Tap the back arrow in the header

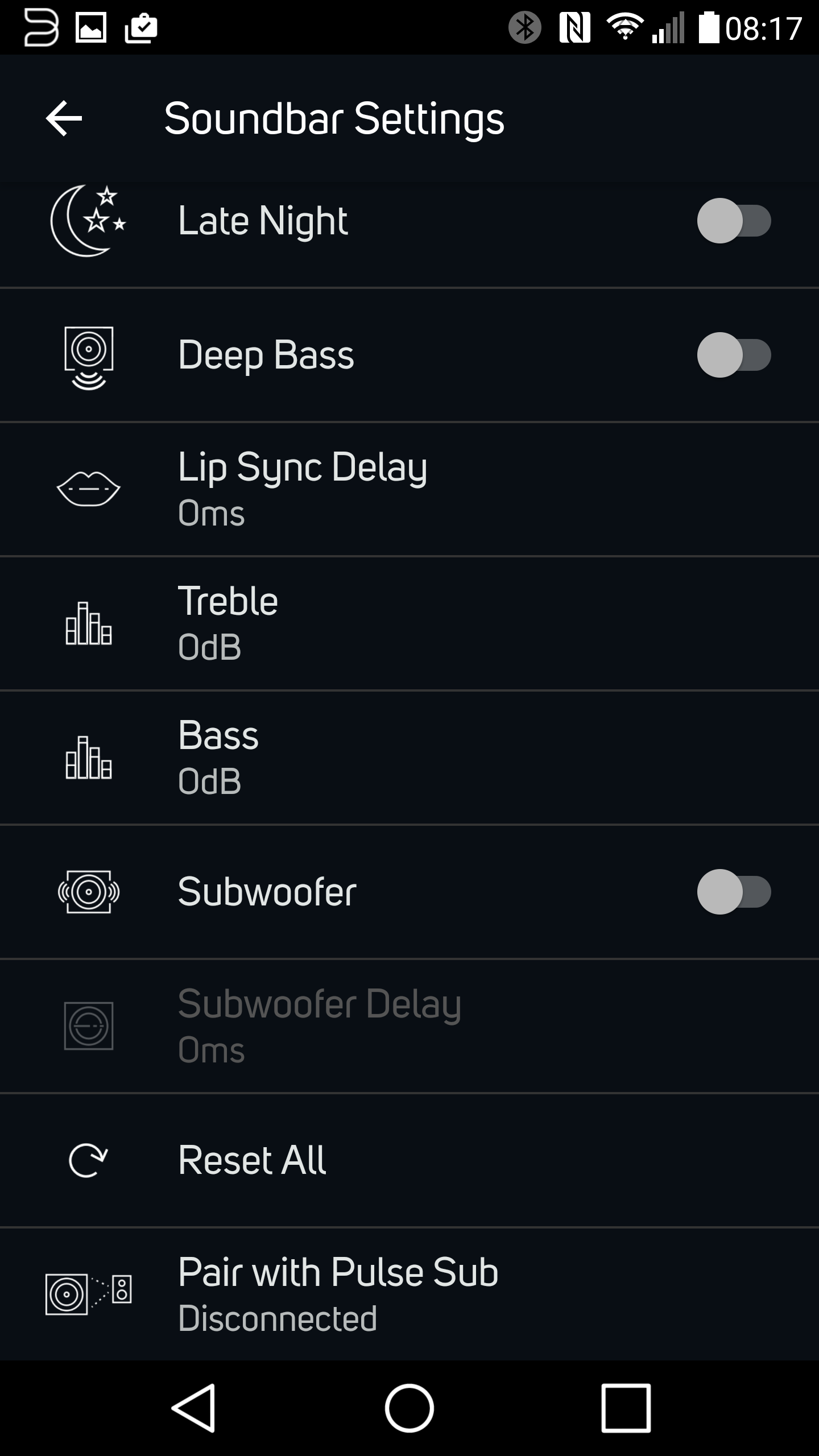[64, 118]
